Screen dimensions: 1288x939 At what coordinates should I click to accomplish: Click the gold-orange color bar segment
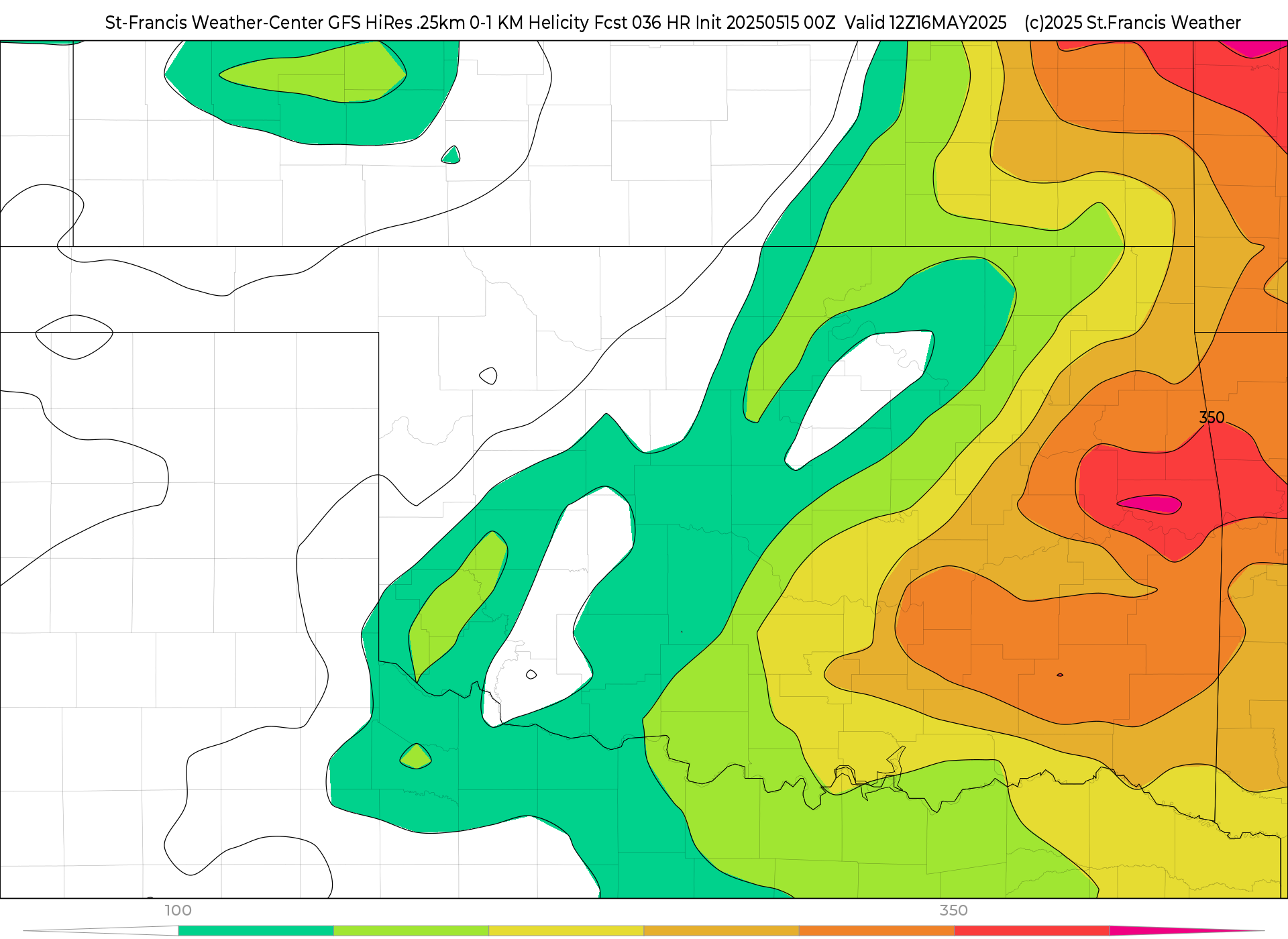click(721, 931)
